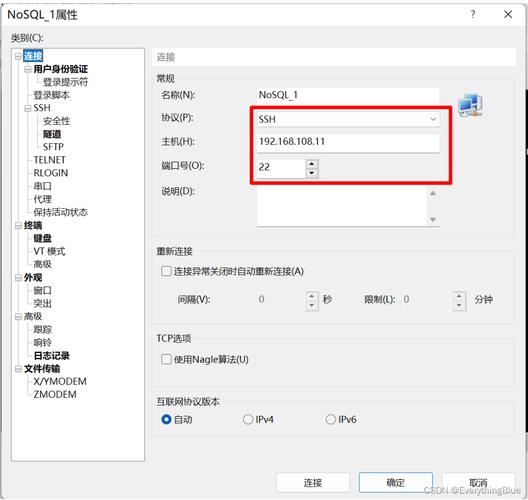The height and width of the screenshot is (500, 528).
Task: Collapse the 外观 tree node
Action: pyautogui.click(x=18, y=277)
